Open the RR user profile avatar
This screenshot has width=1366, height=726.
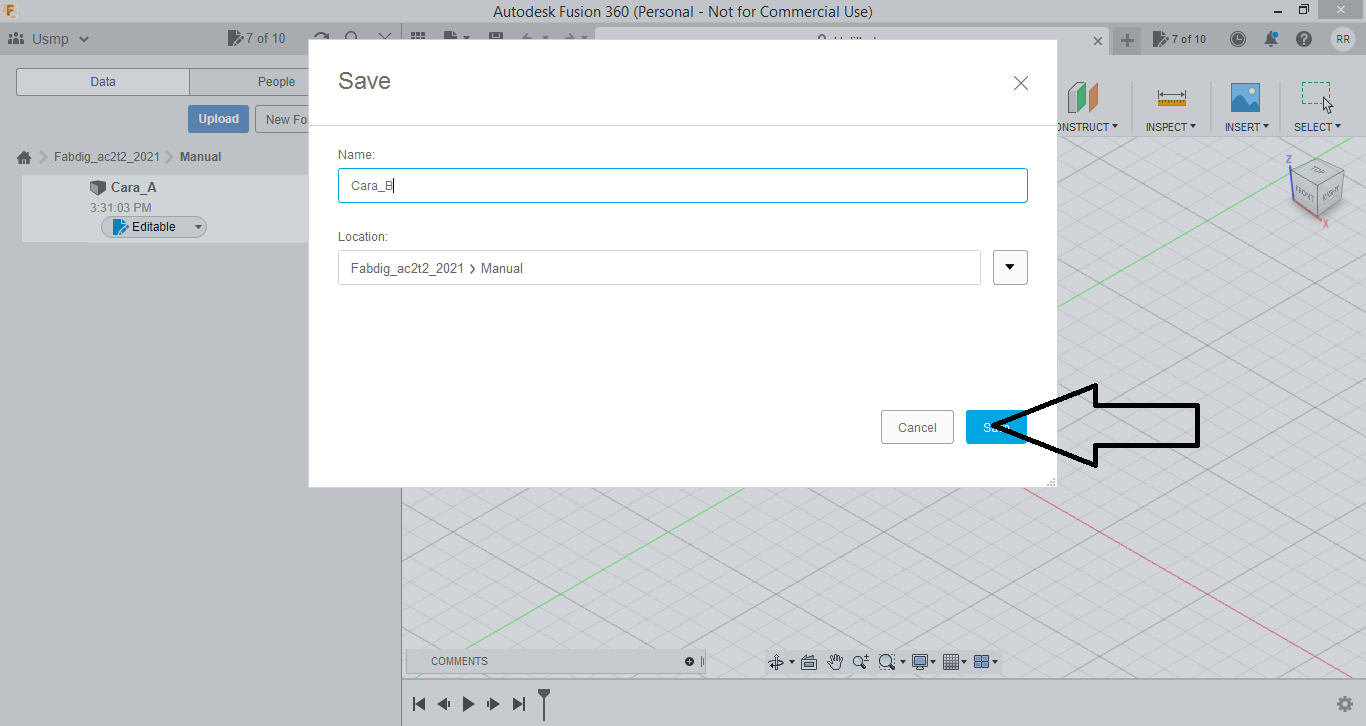coord(1343,39)
